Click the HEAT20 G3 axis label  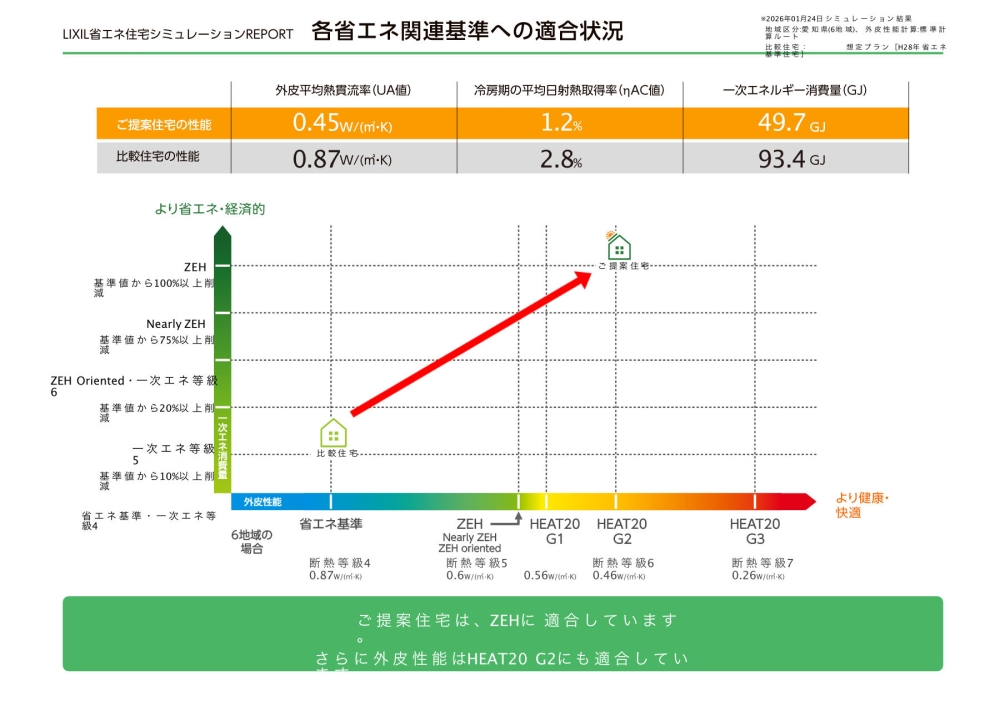pyautogui.click(x=754, y=531)
